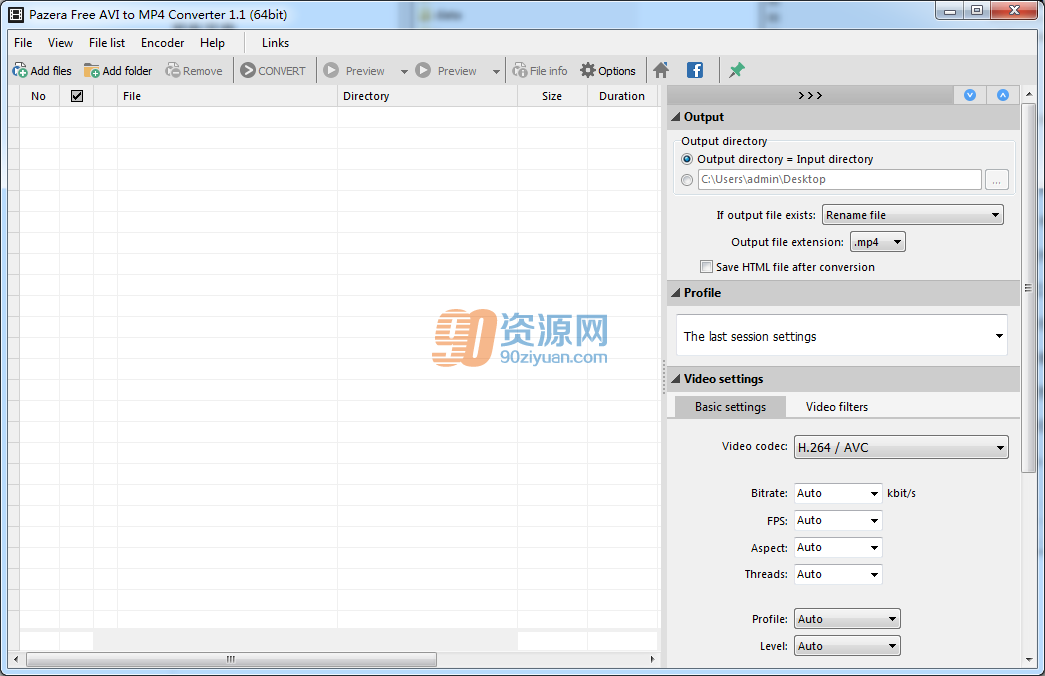
Task: Open Options via the gear icon
Action: [588, 70]
